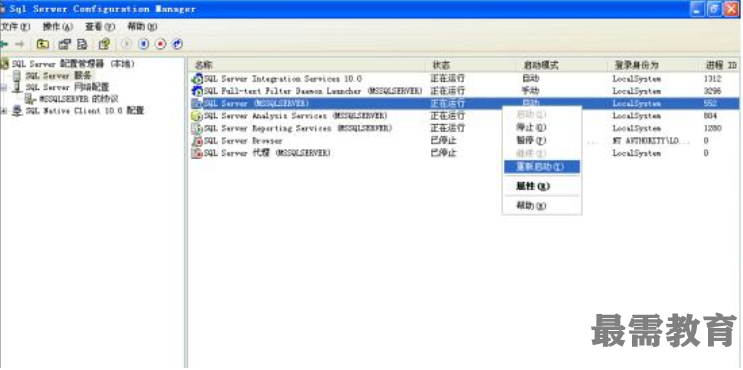Sort by the 登录身份为 column header
Viewport: 743px width, 370px height.
653,65
